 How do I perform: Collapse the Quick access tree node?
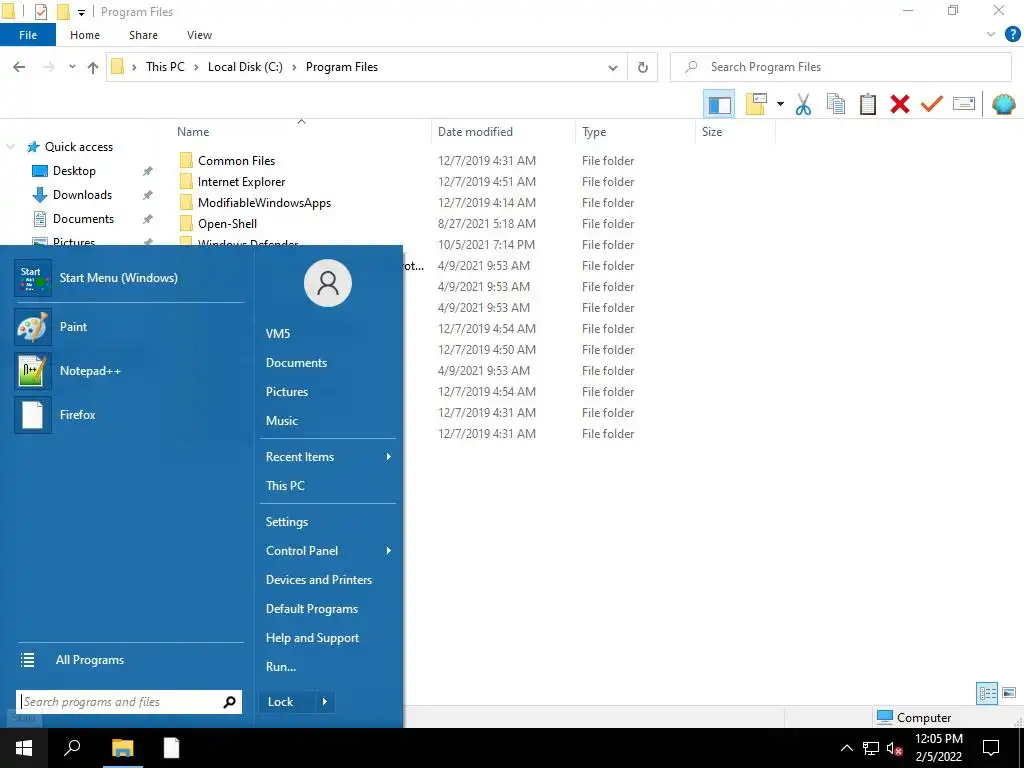click(x=10, y=147)
